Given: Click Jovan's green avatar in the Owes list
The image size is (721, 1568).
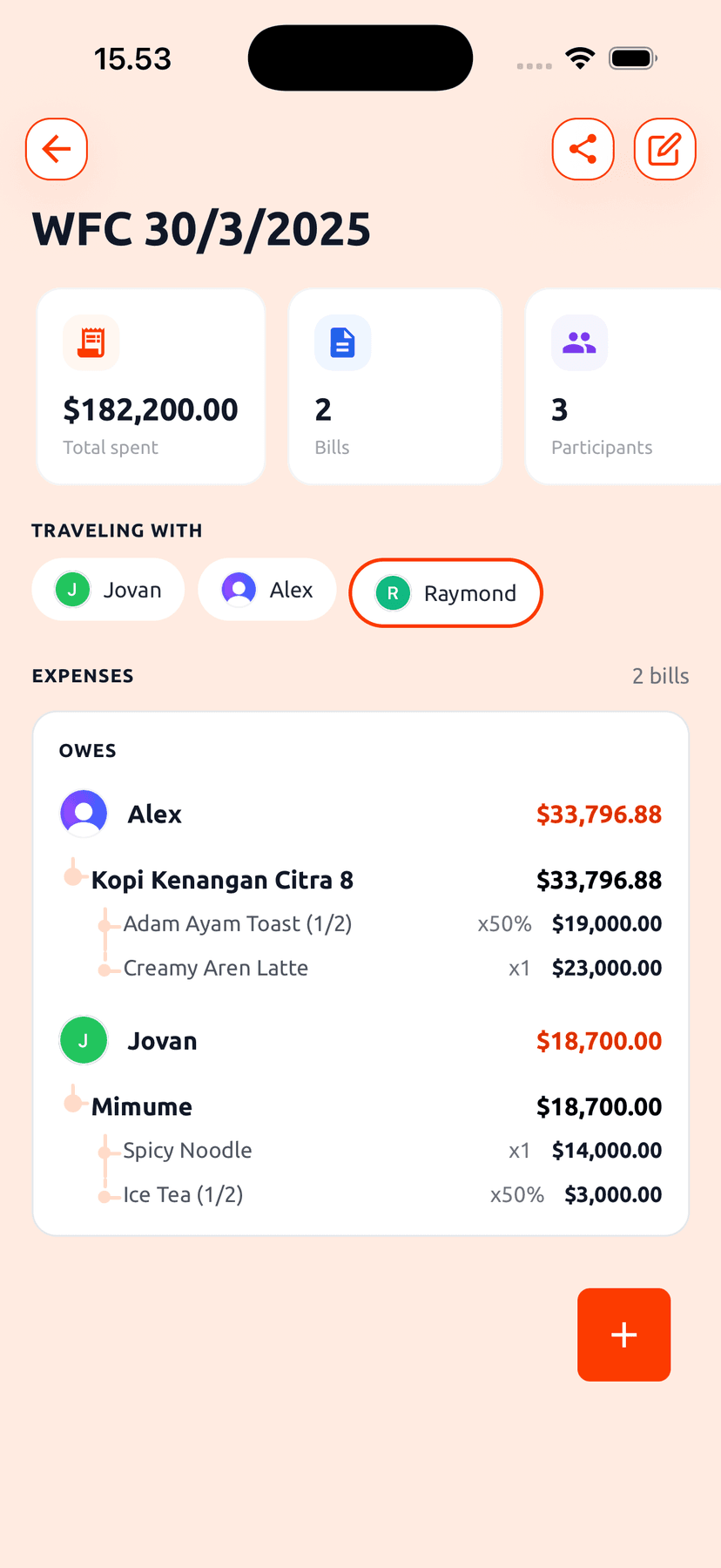Looking at the screenshot, I should [x=83, y=1039].
